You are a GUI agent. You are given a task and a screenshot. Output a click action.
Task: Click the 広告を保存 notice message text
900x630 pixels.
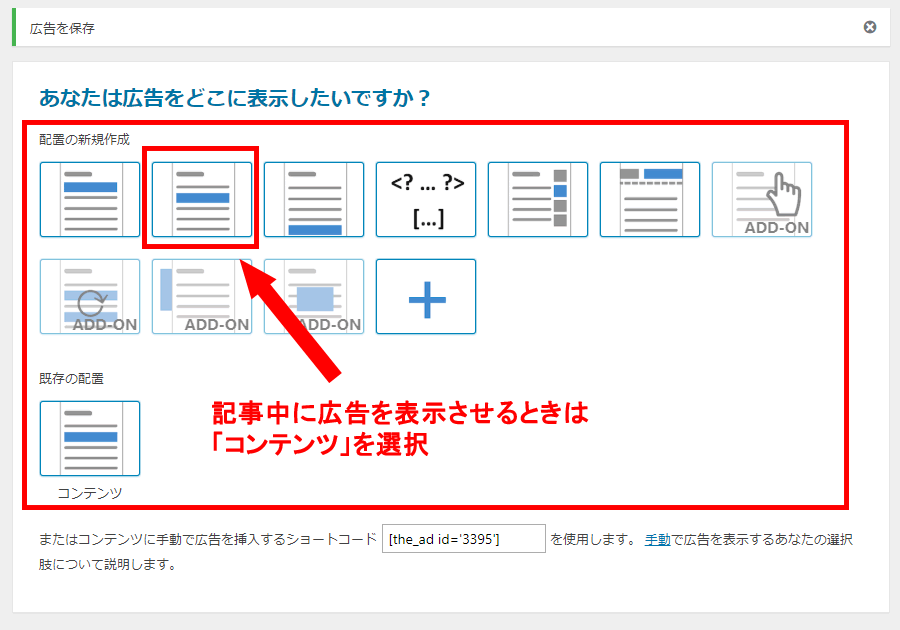pos(63,28)
